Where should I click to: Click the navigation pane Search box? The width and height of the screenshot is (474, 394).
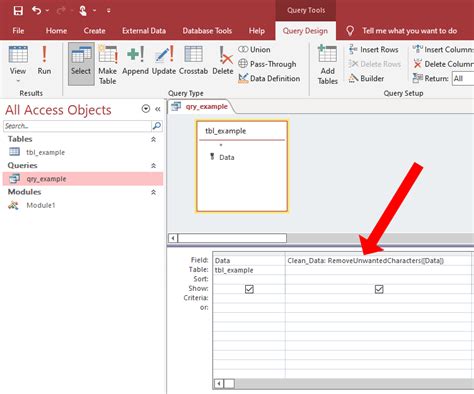click(77, 126)
